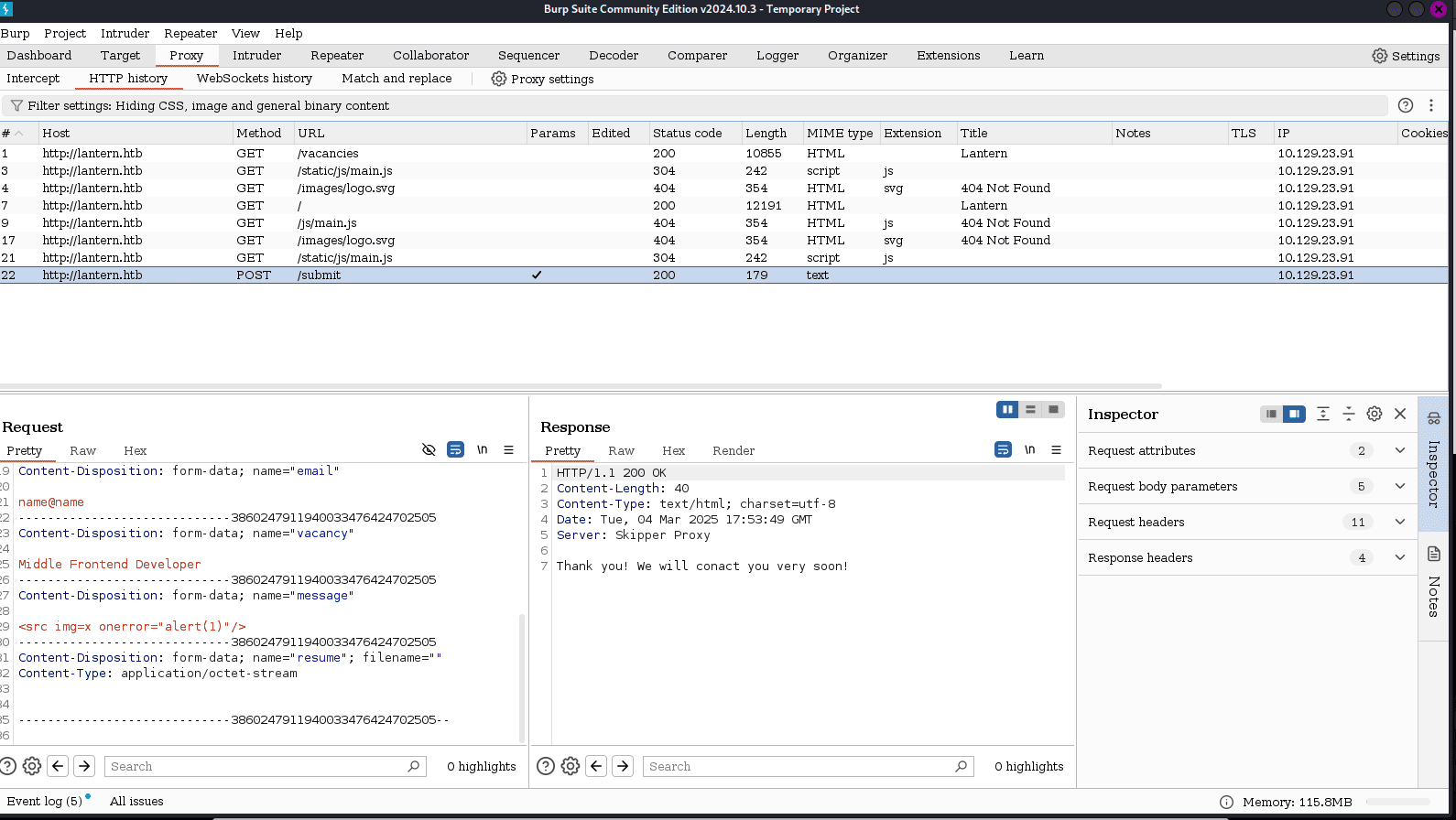Toggle hide non-printable eye icon in Request
Image resolution: width=1456 pixels, height=820 pixels.
(x=429, y=449)
